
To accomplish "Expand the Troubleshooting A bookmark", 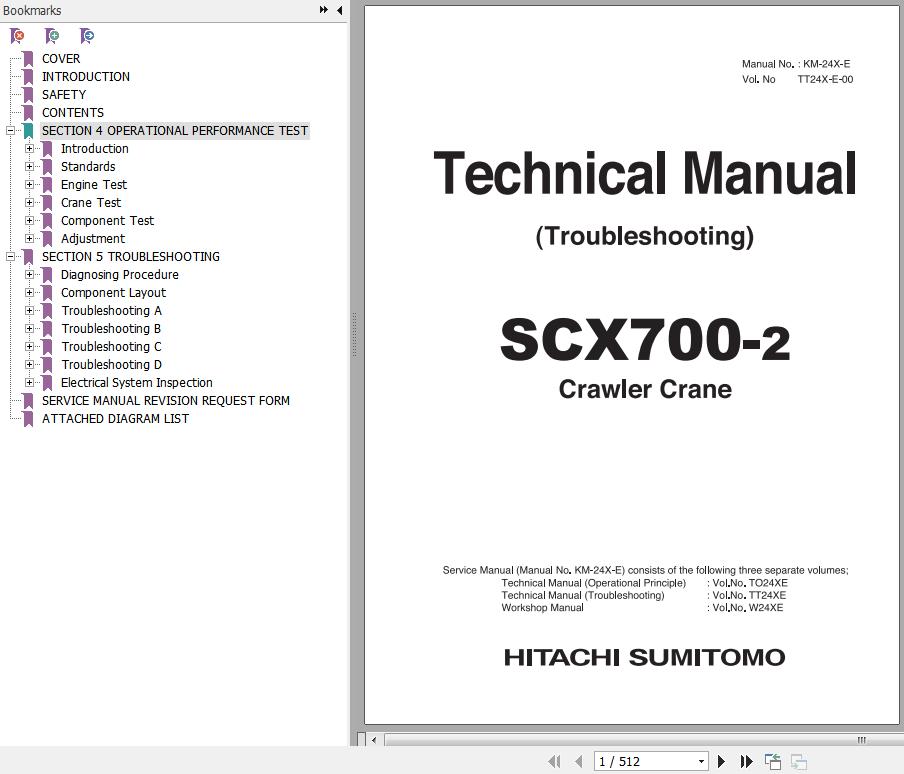I will point(30,311).
